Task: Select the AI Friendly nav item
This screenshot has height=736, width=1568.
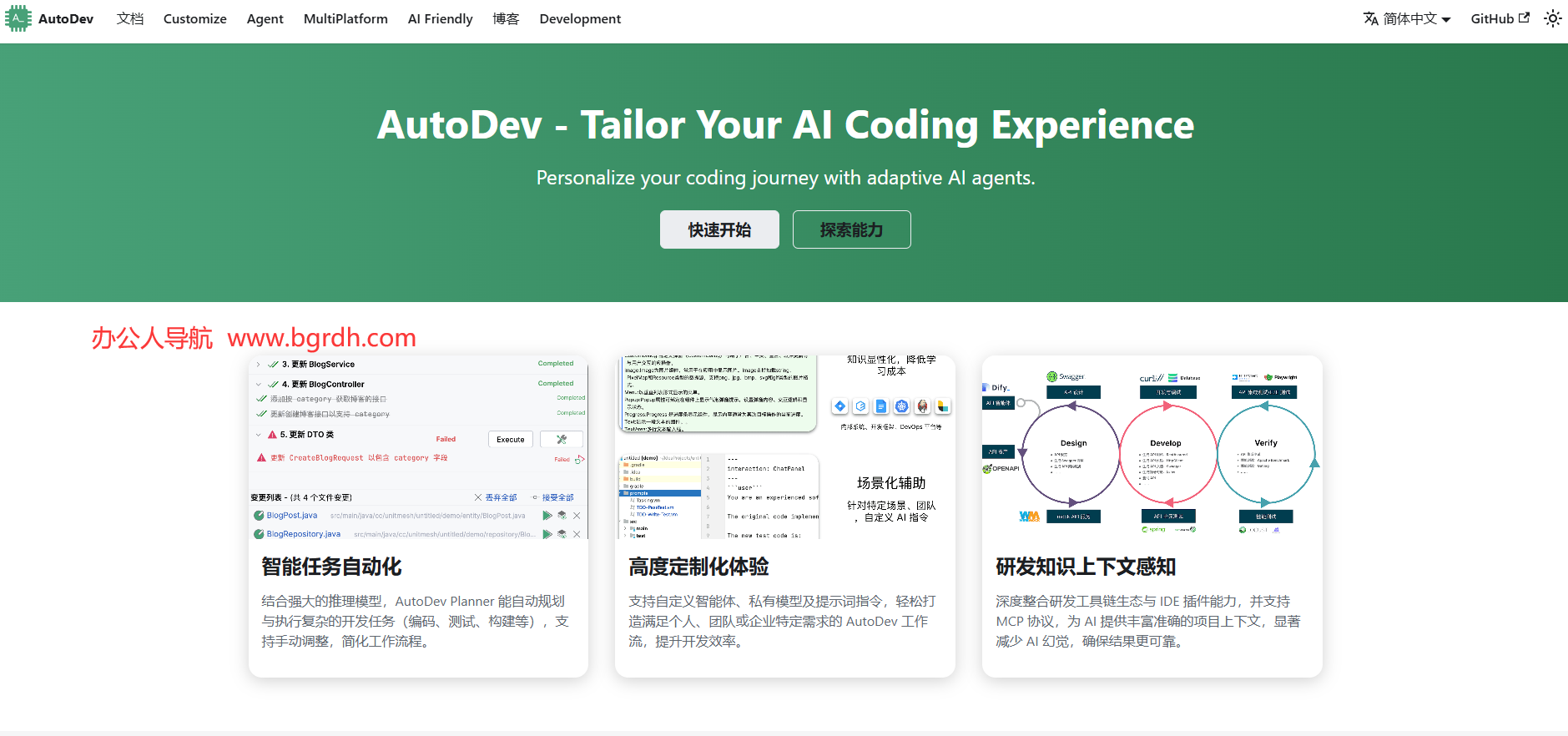Action: (440, 18)
